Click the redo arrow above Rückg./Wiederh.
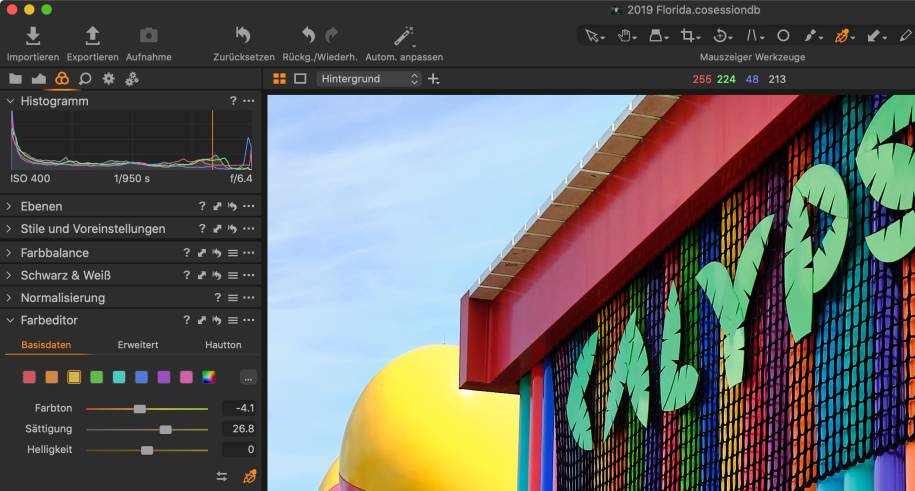The height and width of the screenshot is (491, 915). (331, 36)
